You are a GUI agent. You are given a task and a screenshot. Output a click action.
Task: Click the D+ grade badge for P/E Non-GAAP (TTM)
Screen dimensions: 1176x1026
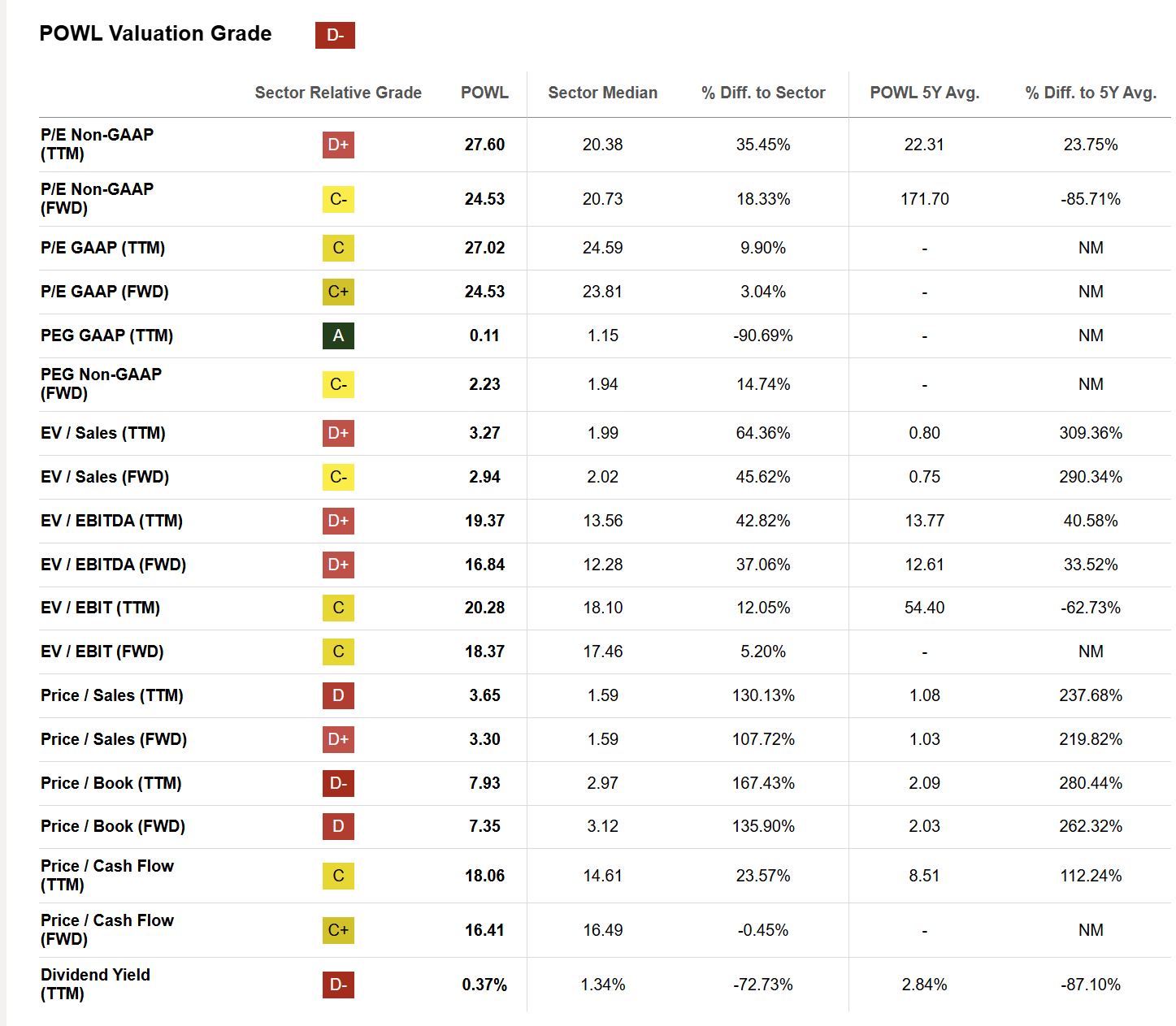coord(338,145)
